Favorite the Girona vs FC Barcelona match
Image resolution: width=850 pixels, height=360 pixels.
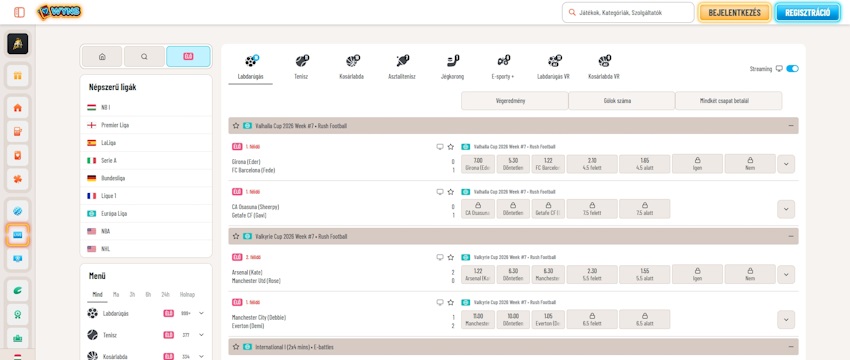tap(450, 147)
